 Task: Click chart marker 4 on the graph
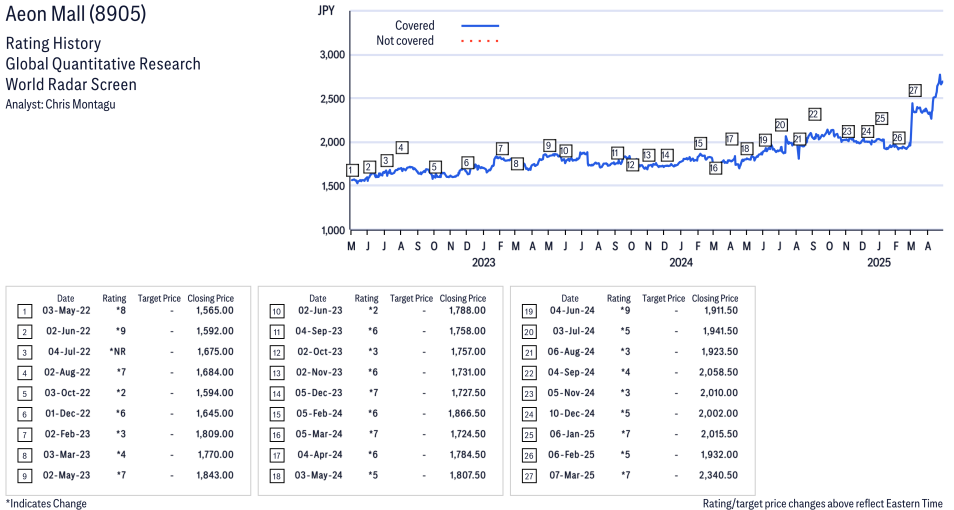[x=401, y=147]
